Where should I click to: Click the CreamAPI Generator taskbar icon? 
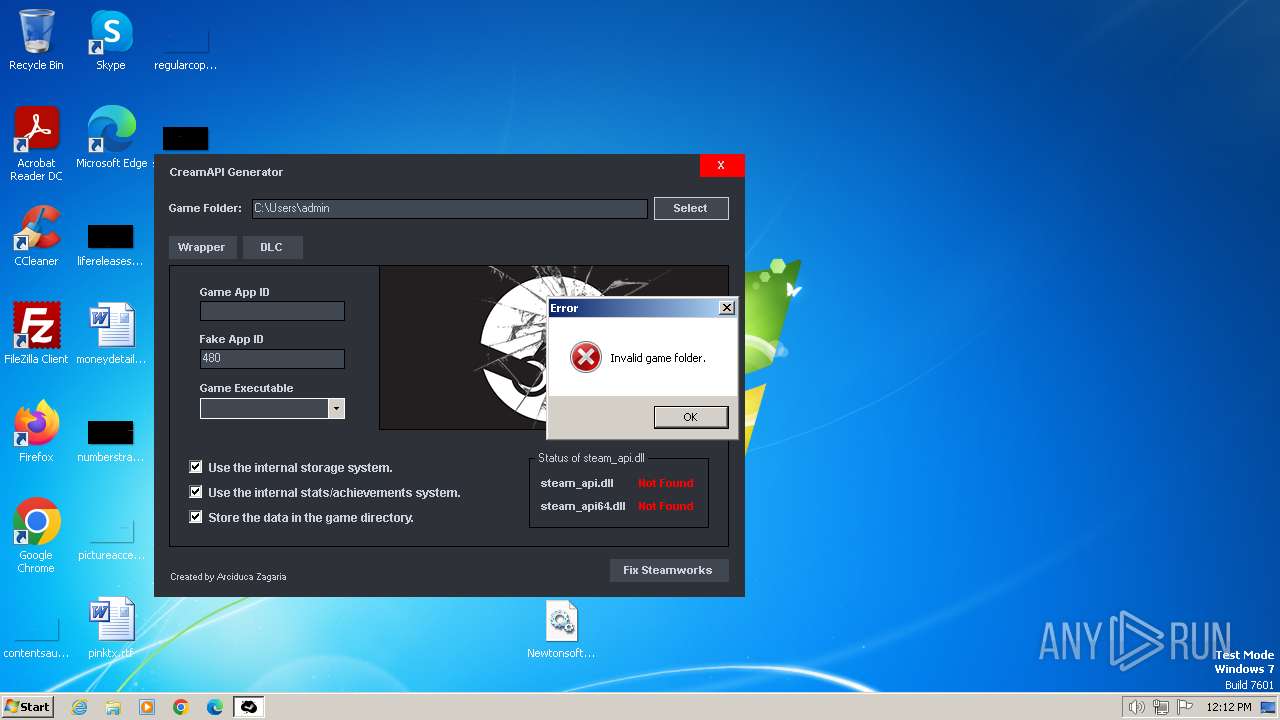(249, 707)
